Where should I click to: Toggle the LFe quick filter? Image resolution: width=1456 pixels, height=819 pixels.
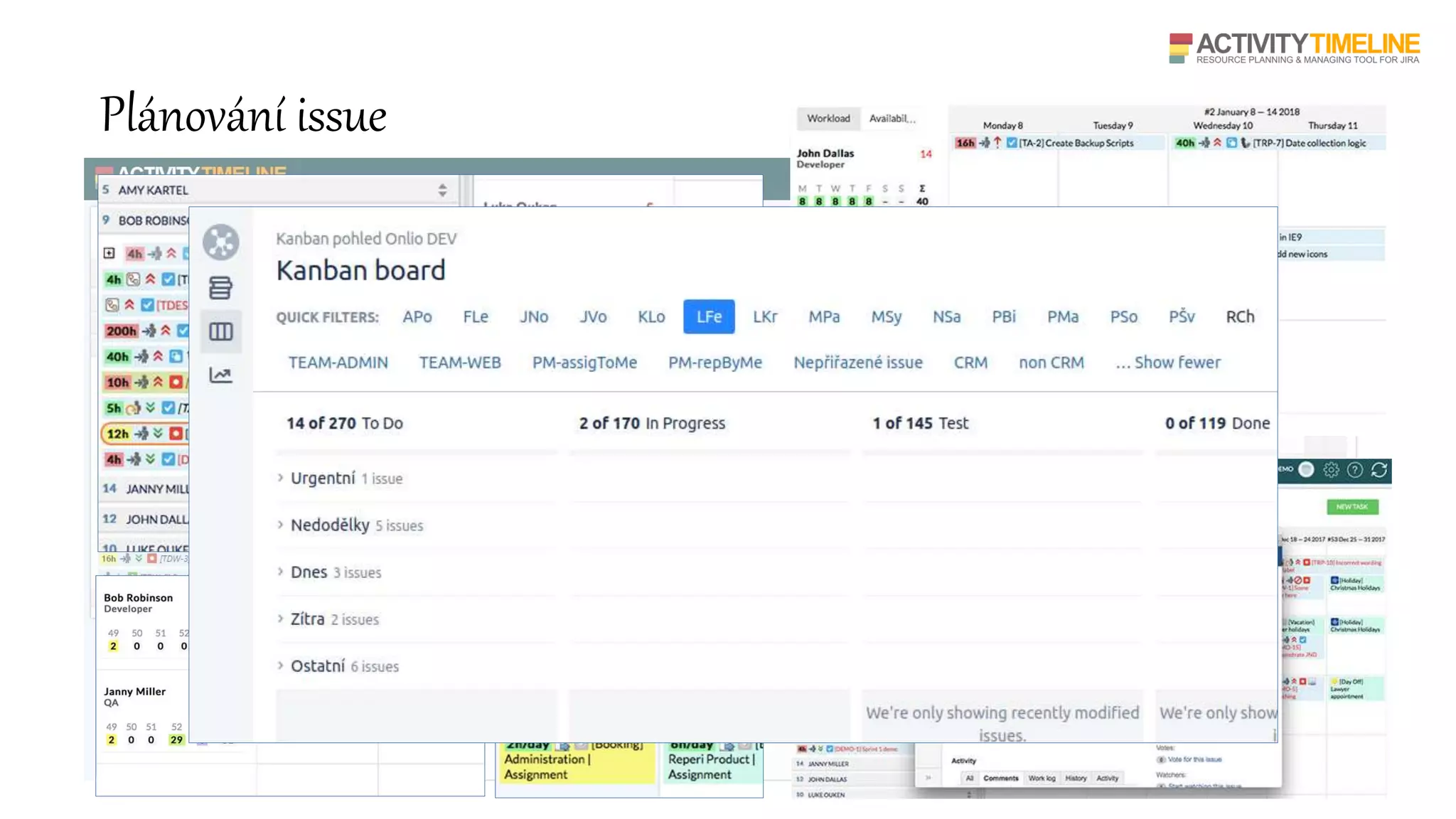(709, 317)
